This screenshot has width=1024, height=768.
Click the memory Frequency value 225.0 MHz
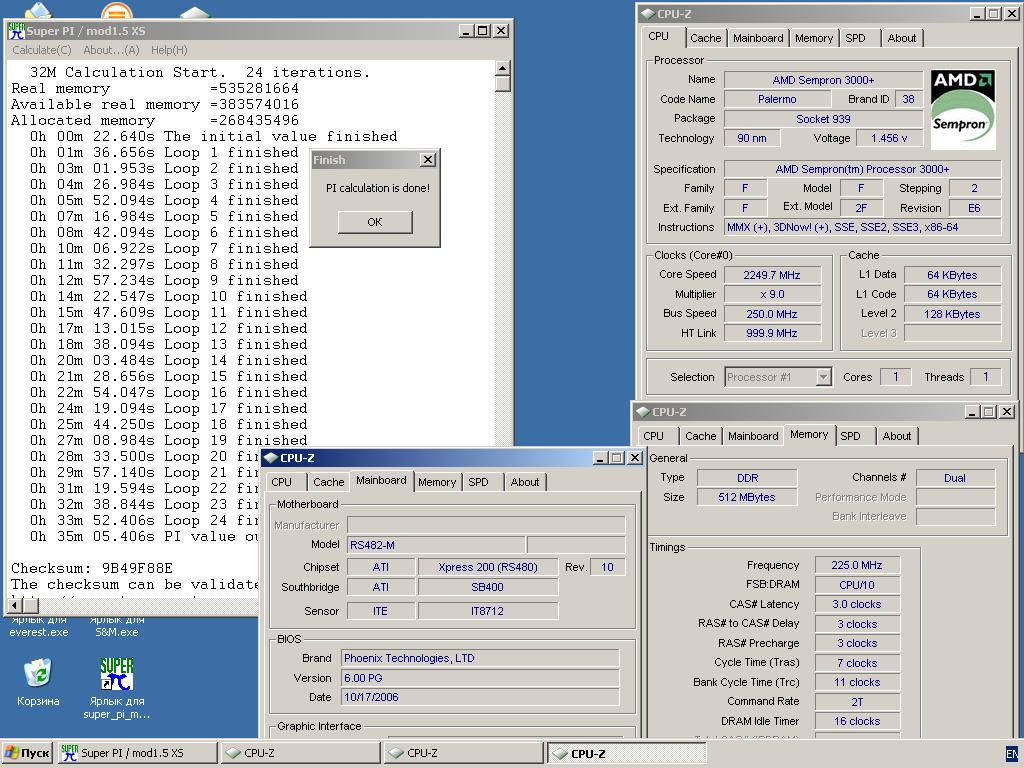click(x=857, y=566)
